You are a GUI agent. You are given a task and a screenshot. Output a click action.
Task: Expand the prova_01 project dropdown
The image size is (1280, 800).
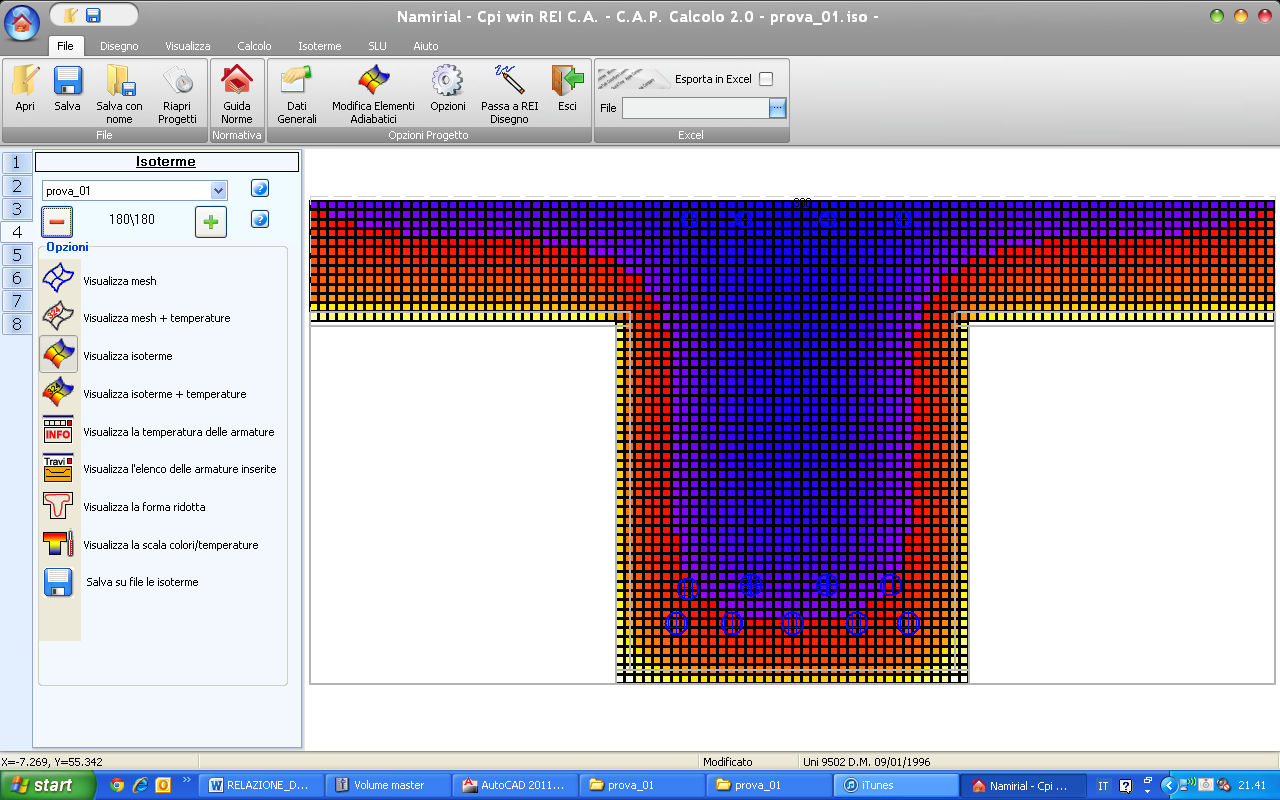219,190
